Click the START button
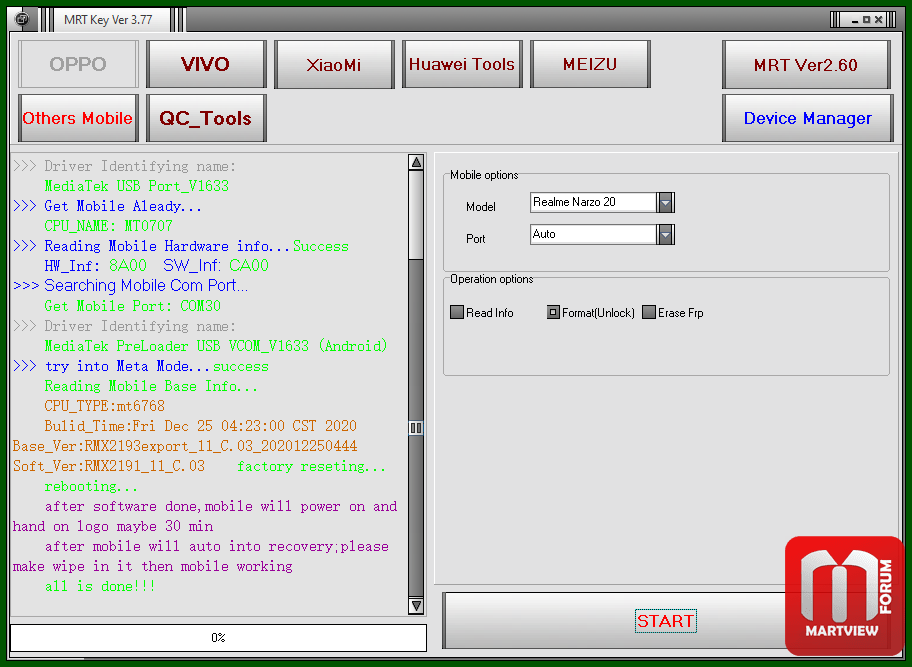The image size is (912, 667). pyautogui.click(x=665, y=620)
